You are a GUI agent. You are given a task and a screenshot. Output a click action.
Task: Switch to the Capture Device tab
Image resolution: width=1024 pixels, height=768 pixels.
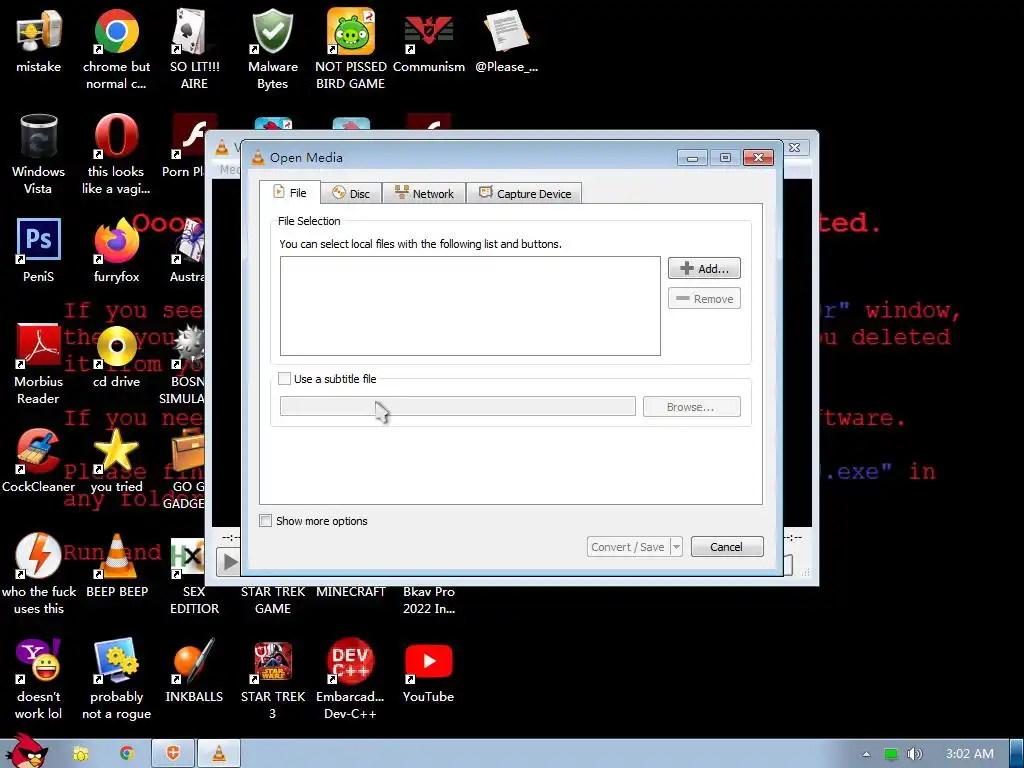pyautogui.click(x=524, y=193)
